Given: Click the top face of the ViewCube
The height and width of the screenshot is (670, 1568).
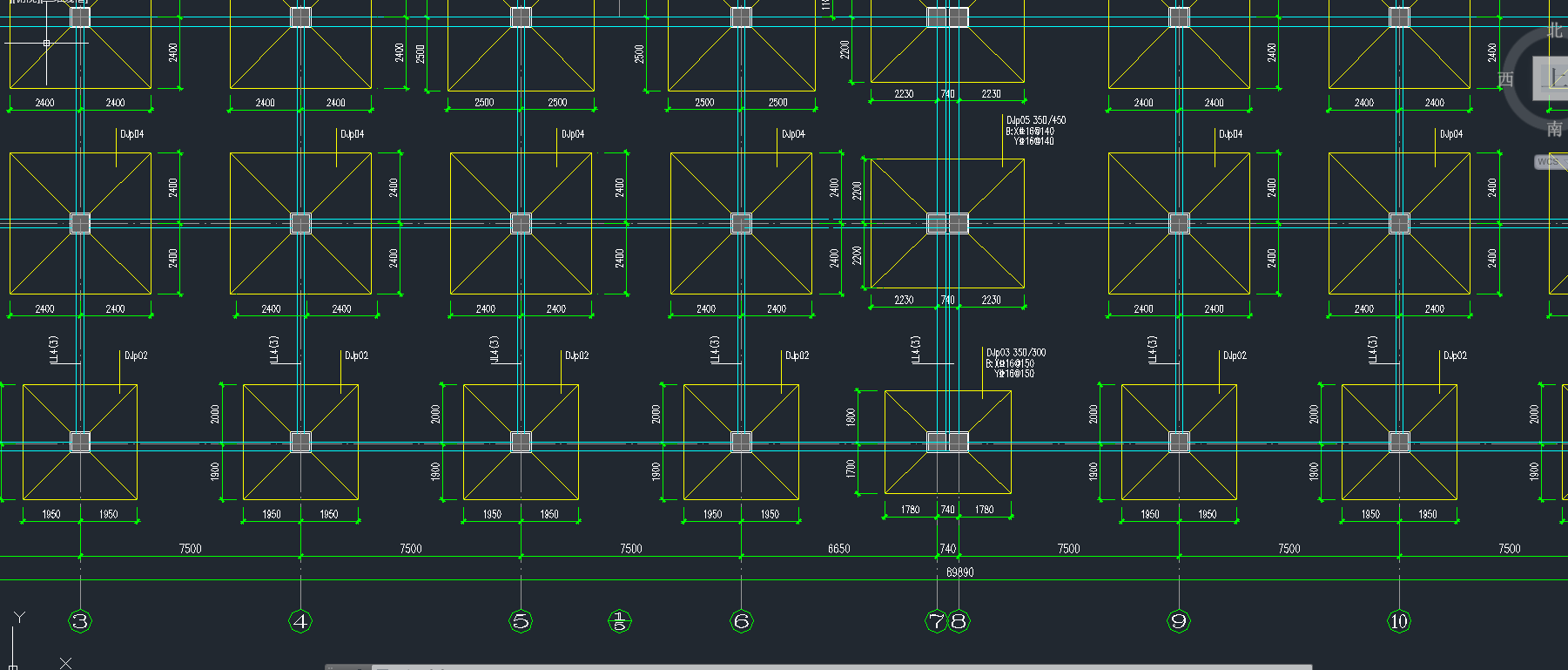Looking at the screenshot, I should tap(1551, 77).
